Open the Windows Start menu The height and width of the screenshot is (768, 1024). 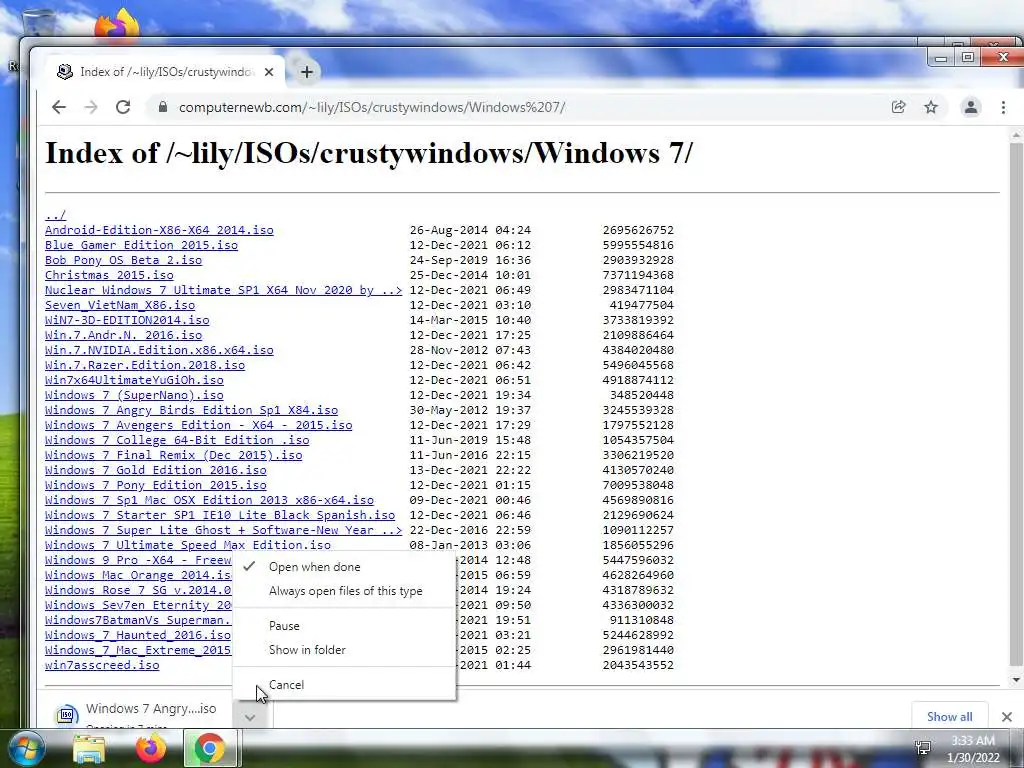tap(25, 748)
